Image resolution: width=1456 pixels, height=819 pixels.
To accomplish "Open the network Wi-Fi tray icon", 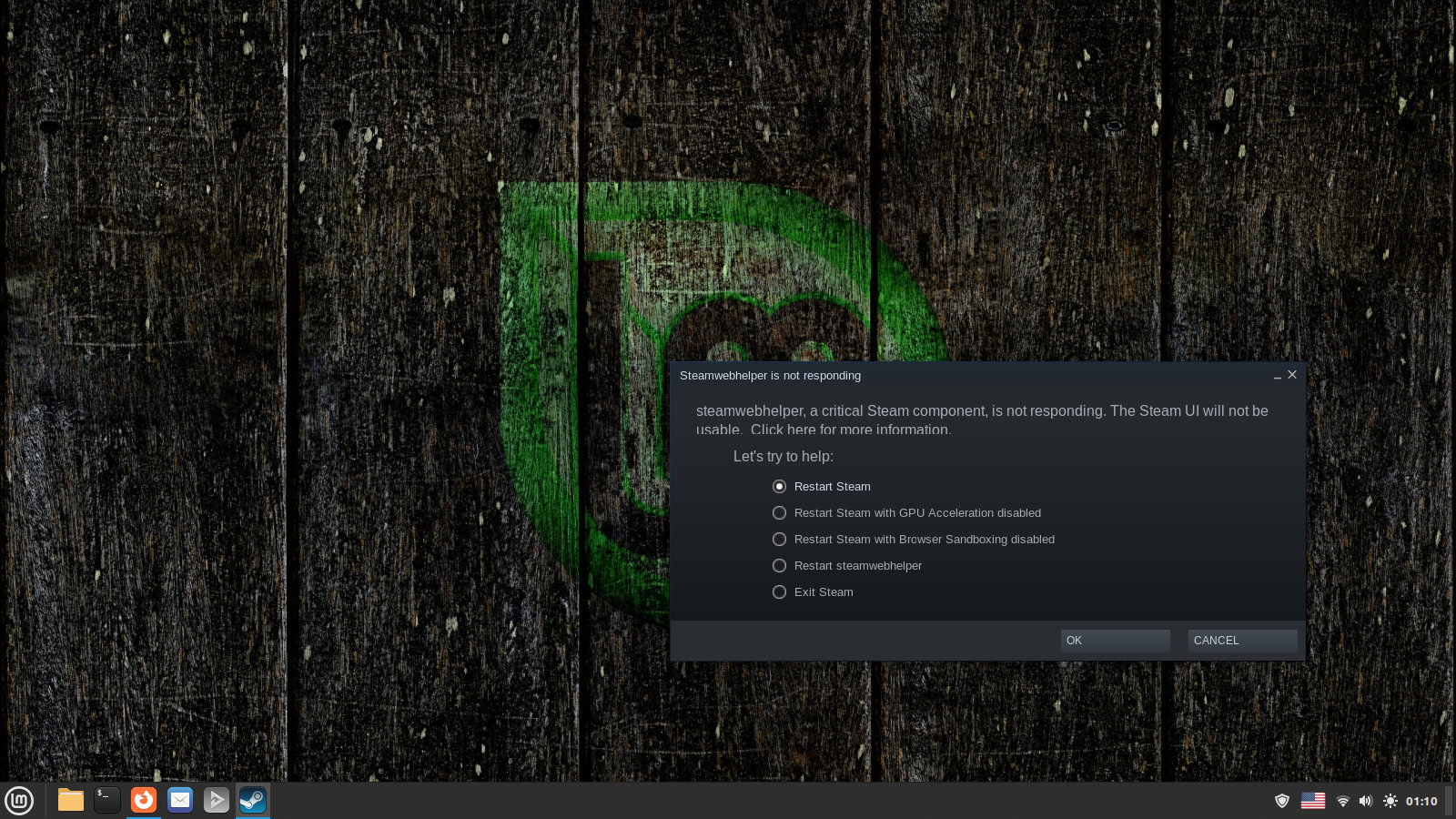I will pos(1344,801).
